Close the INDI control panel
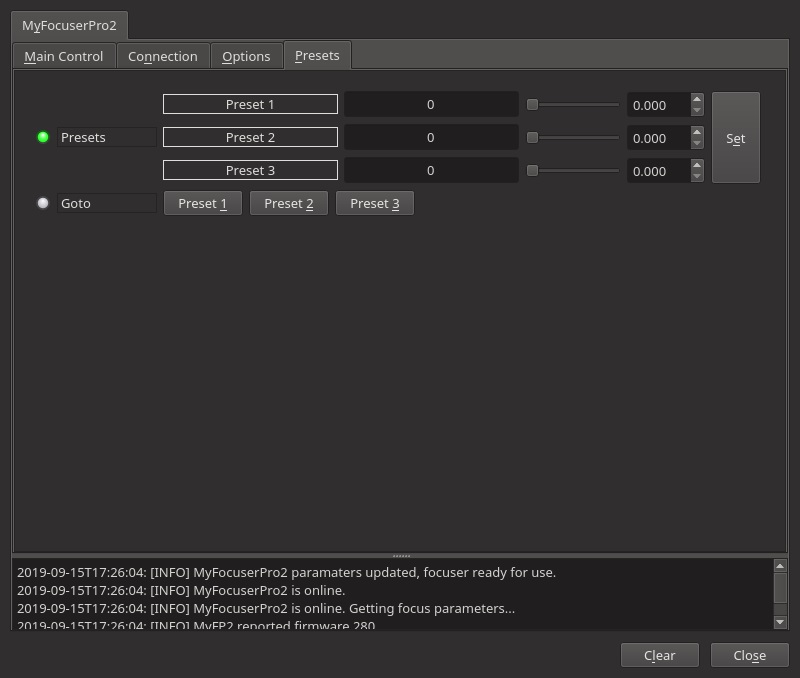Viewport: 800px width, 678px height. click(x=749, y=655)
